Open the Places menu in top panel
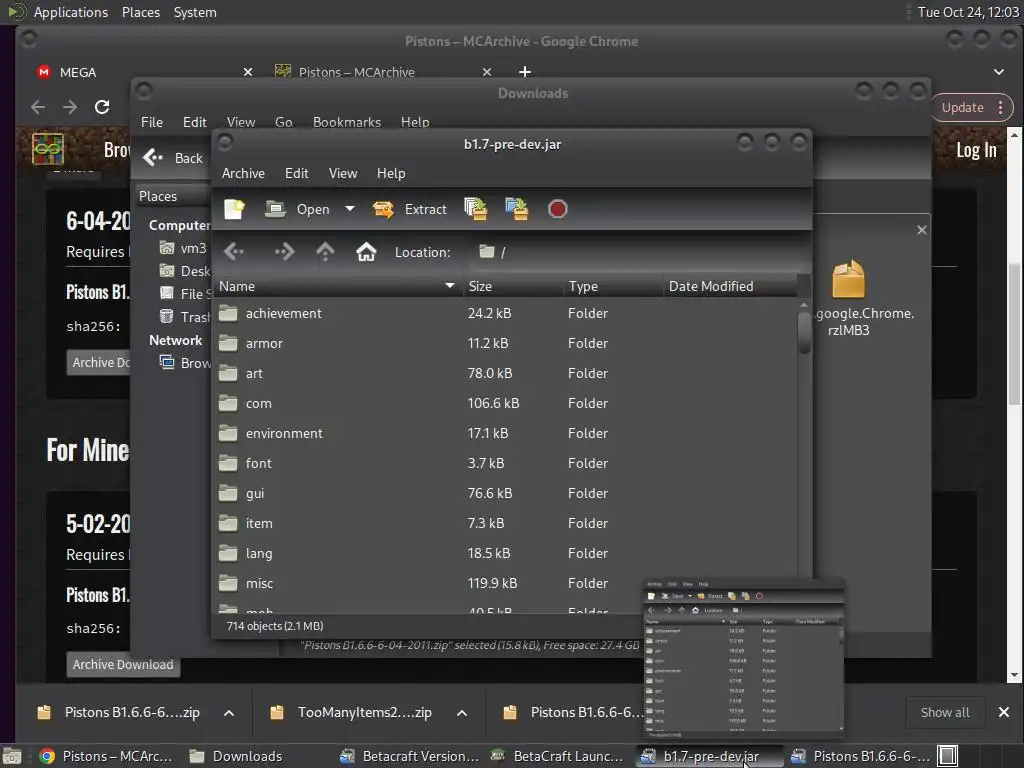The width and height of the screenshot is (1024, 768). coord(140,12)
